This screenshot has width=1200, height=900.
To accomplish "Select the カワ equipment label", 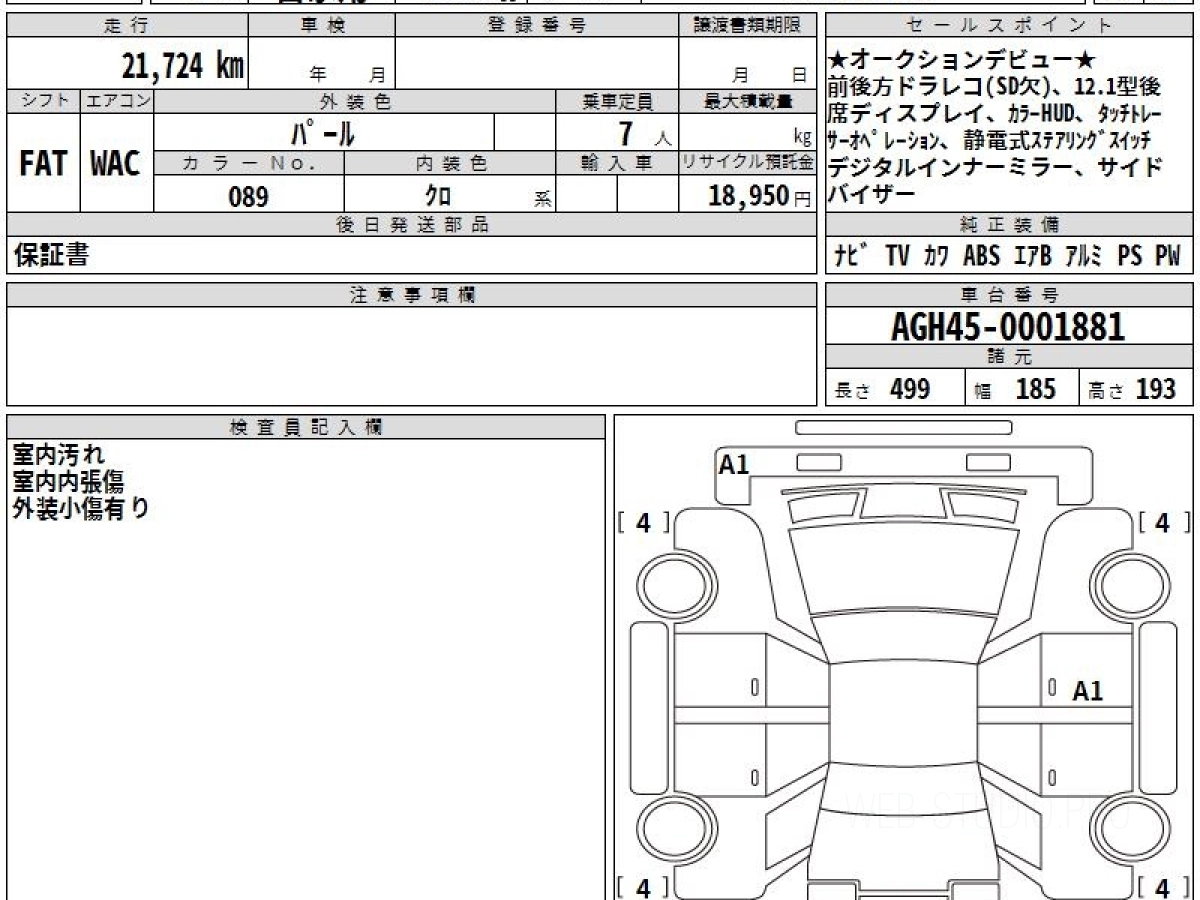I will click(x=937, y=256).
